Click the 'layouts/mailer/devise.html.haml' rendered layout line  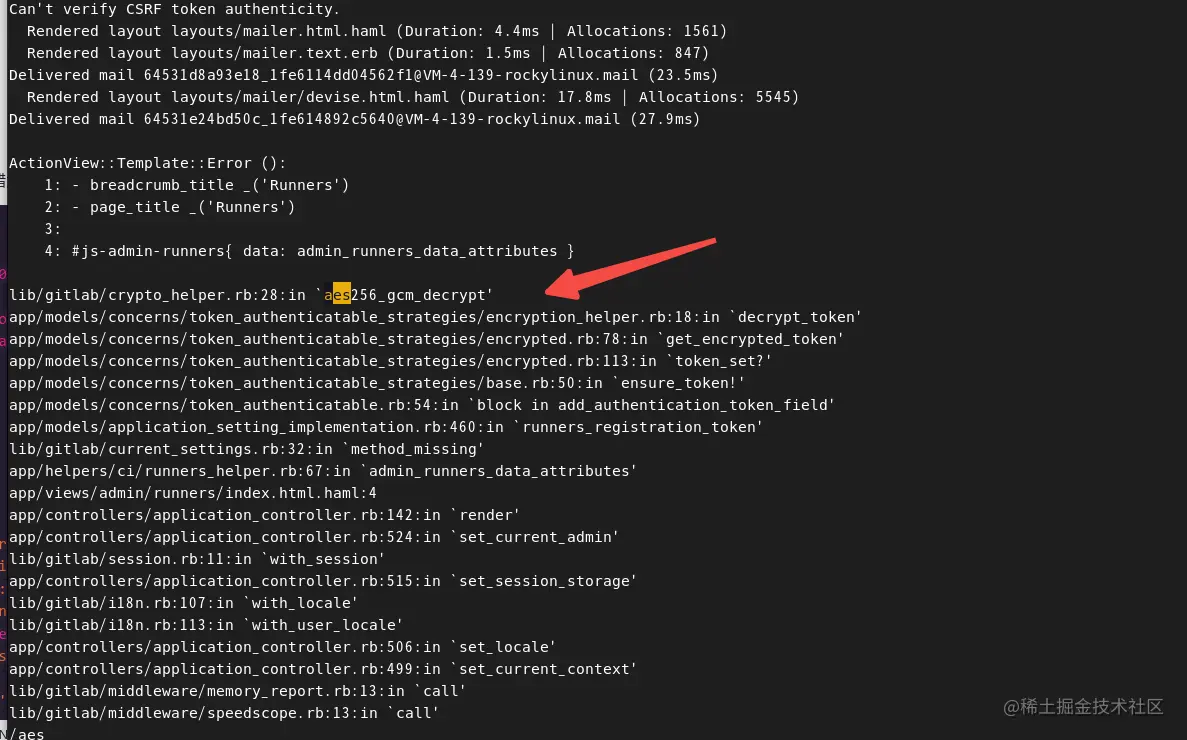coord(413,97)
